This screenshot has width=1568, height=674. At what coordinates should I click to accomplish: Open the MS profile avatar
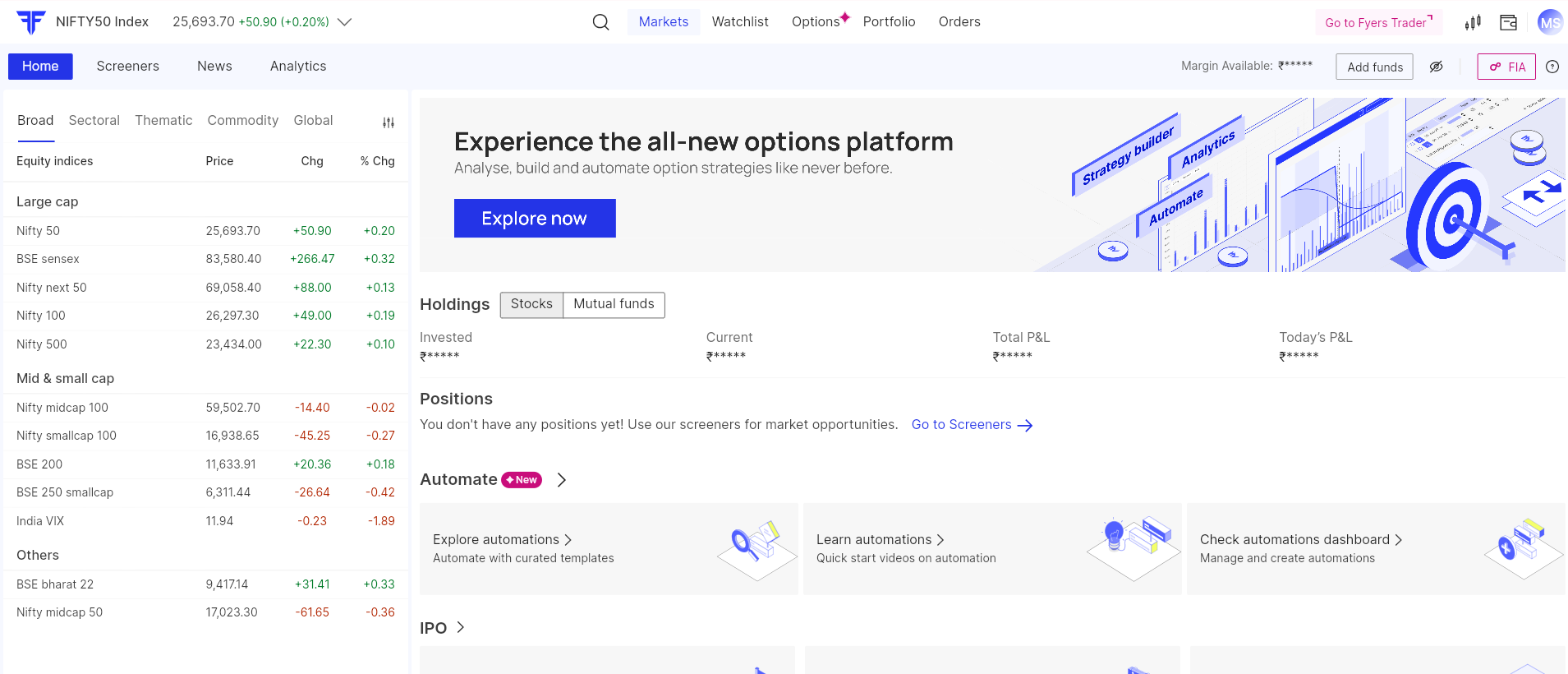tap(1549, 22)
